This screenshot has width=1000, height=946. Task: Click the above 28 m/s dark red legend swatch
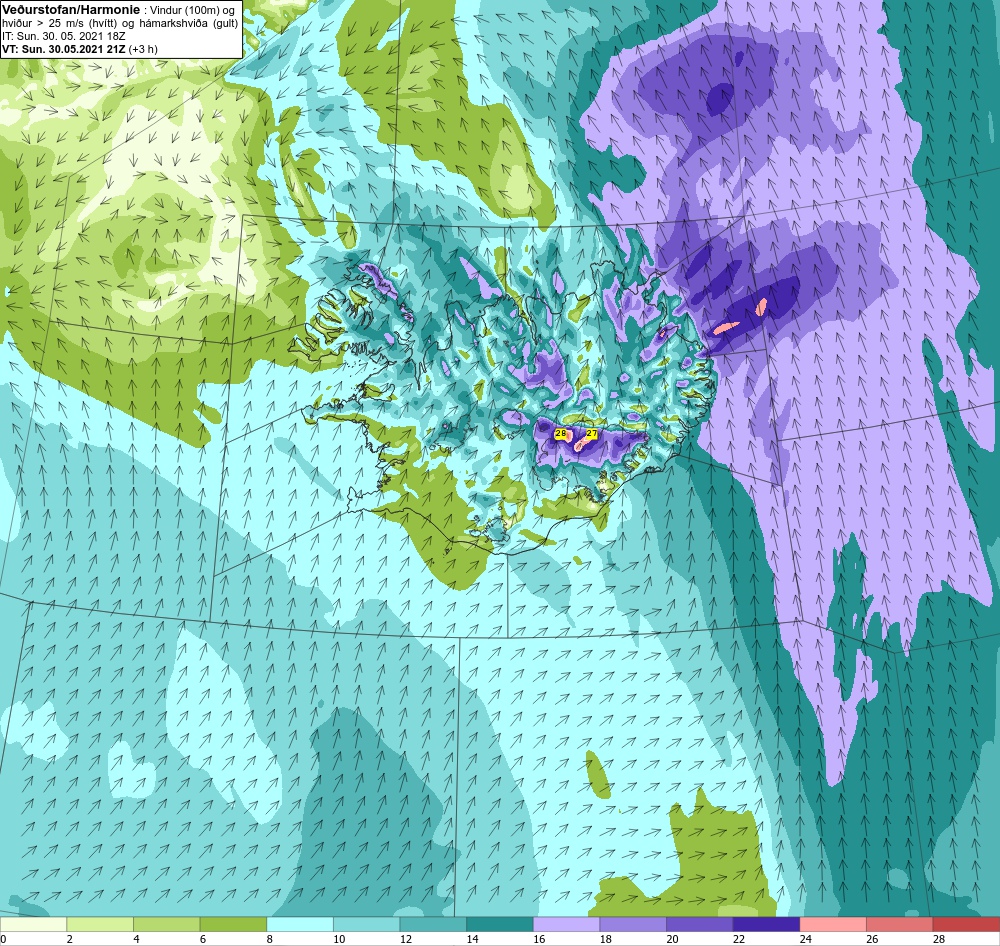click(966, 924)
